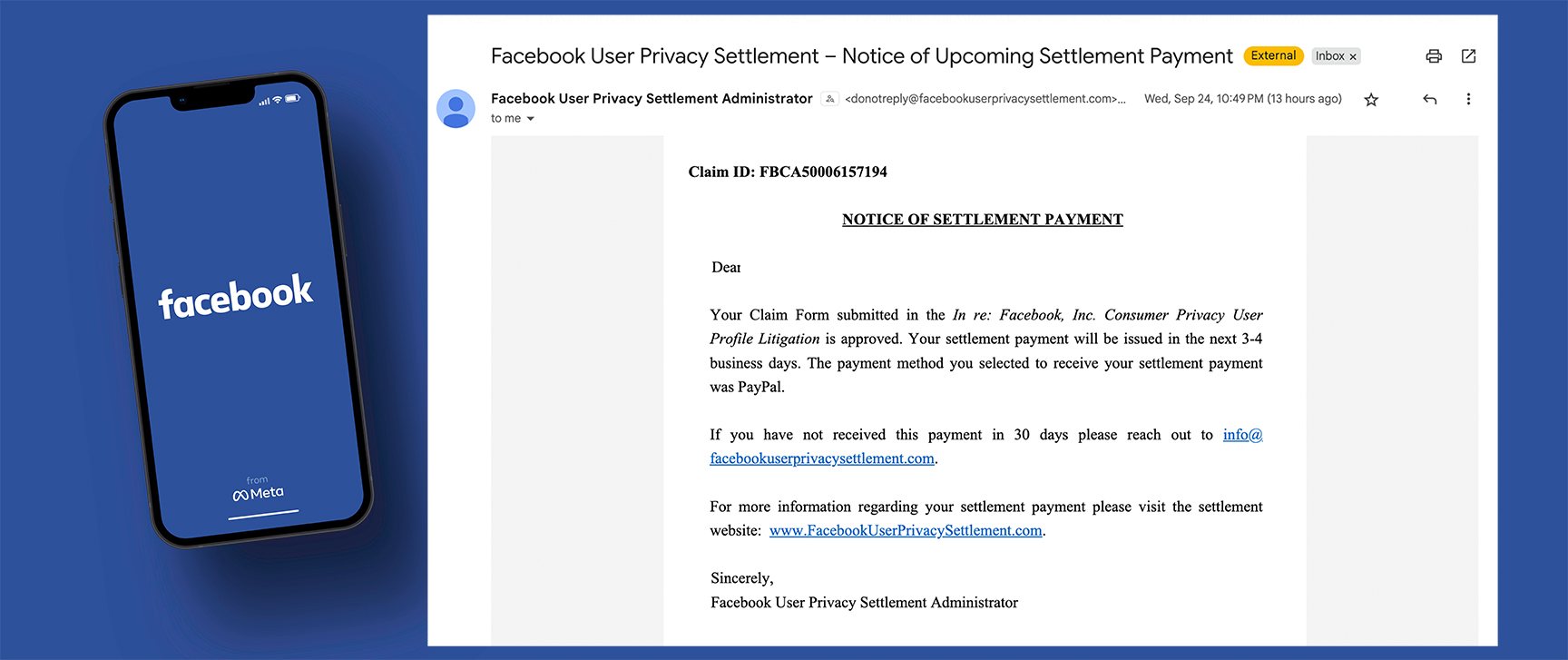Click the Inbox label chip
Image resolution: width=1568 pixels, height=660 pixels.
tap(1330, 55)
